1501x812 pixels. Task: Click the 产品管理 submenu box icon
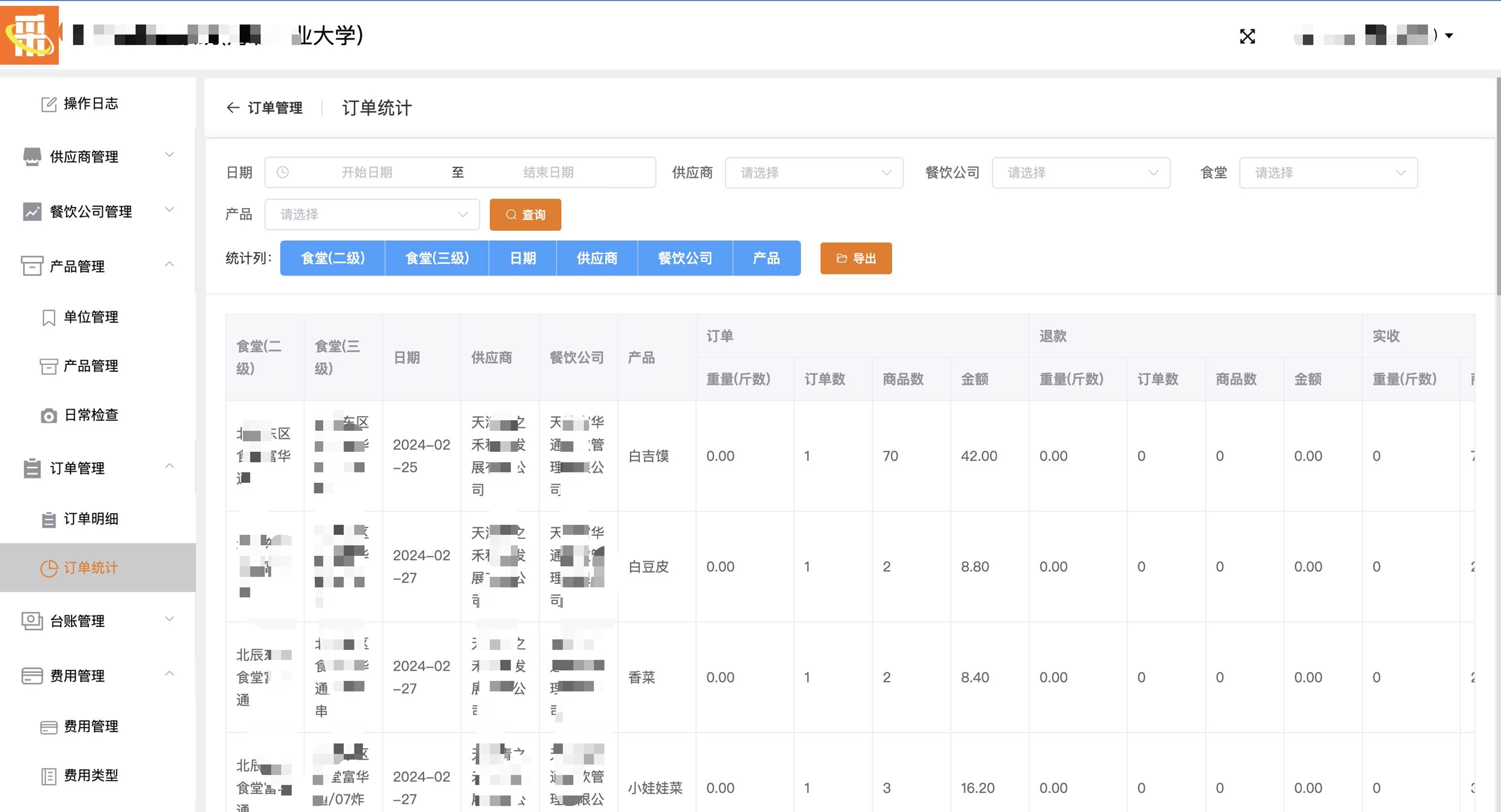pos(49,366)
